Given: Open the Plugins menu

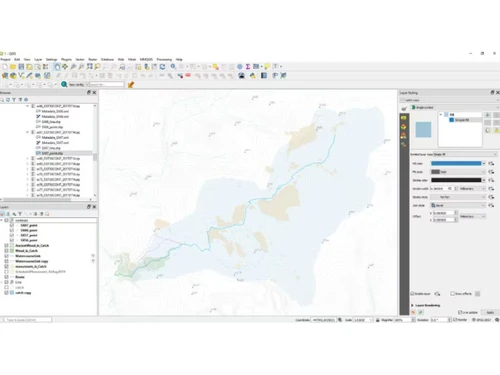Looking at the screenshot, I should pos(66,59).
